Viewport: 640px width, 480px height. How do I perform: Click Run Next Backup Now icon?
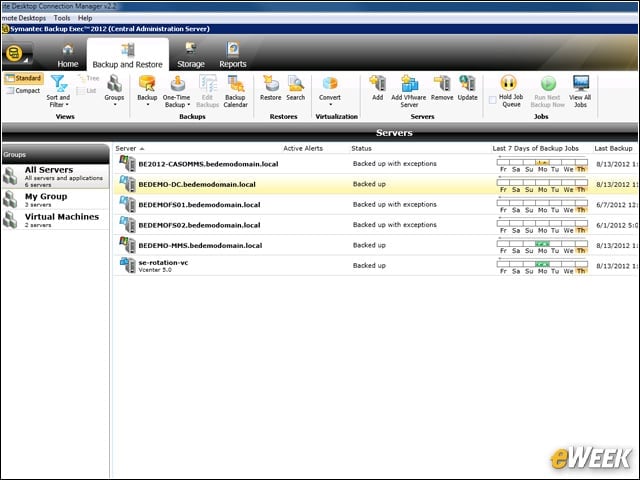point(548,84)
